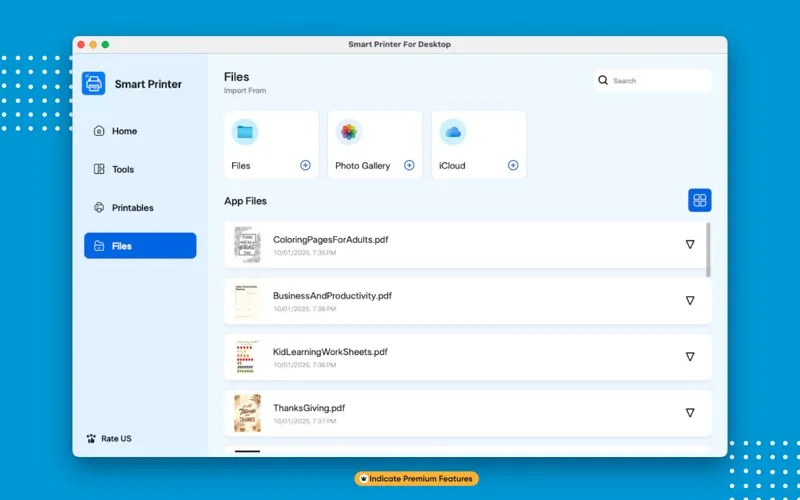Click date text 10/01/2025, 7:37 PM
The height and width of the screenshot is (500, 800).
click(x=304, y=421)
